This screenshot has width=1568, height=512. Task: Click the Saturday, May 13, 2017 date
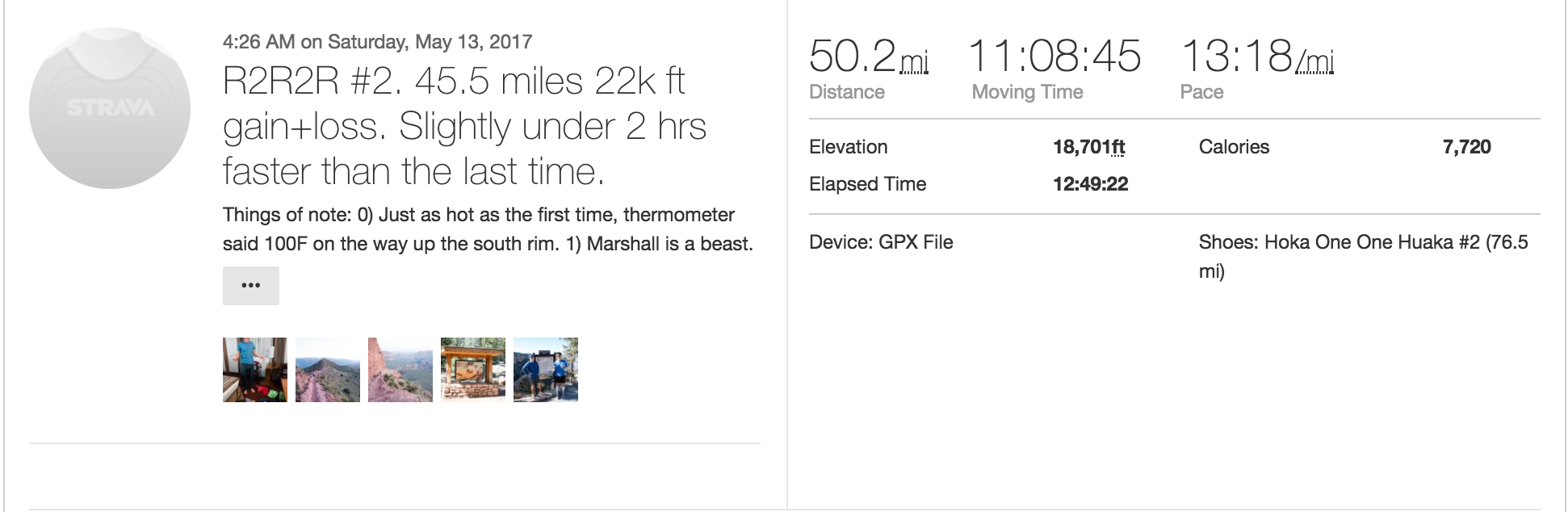click(x=430, y=42)
